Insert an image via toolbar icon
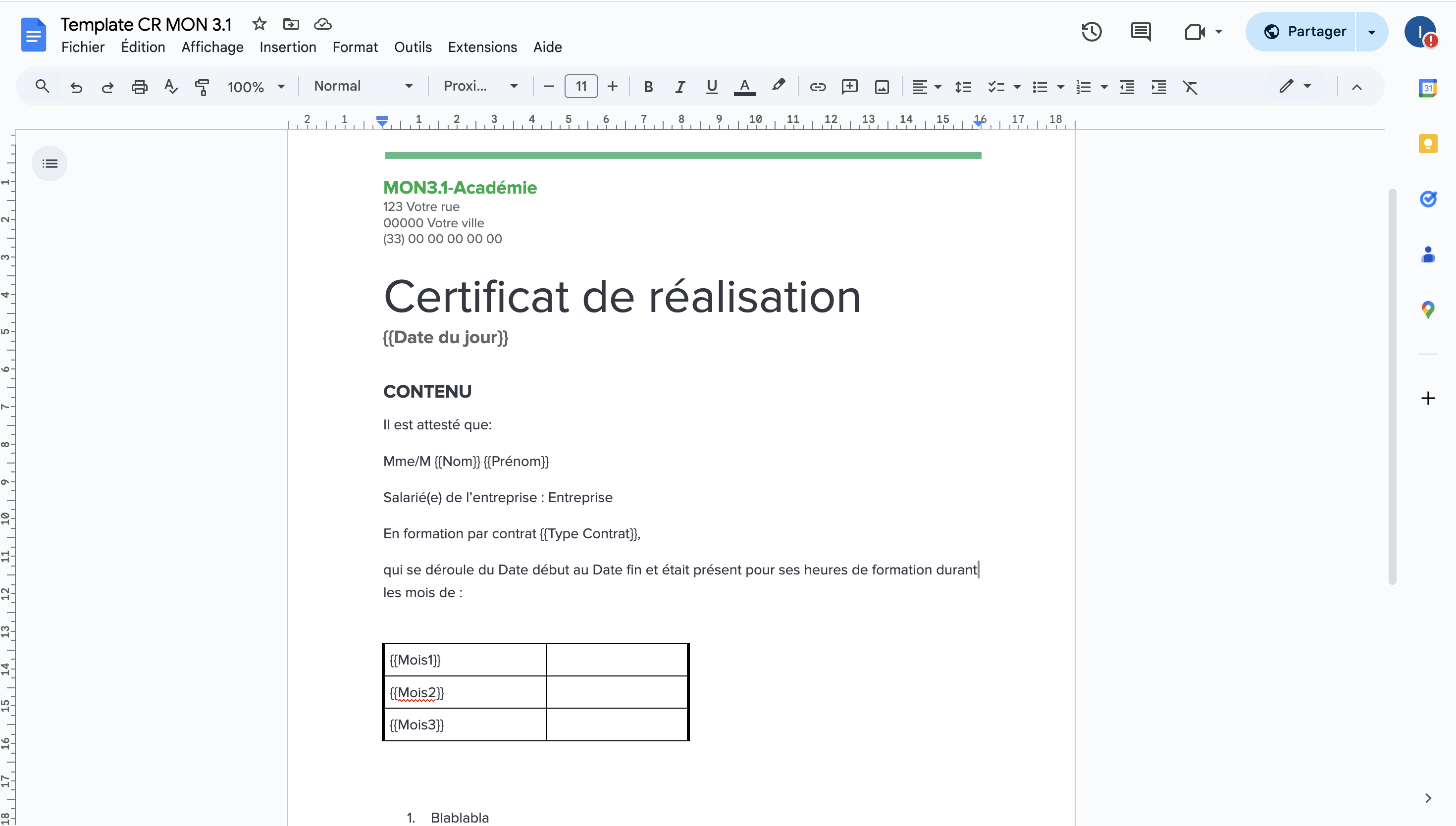 point(882,87)
